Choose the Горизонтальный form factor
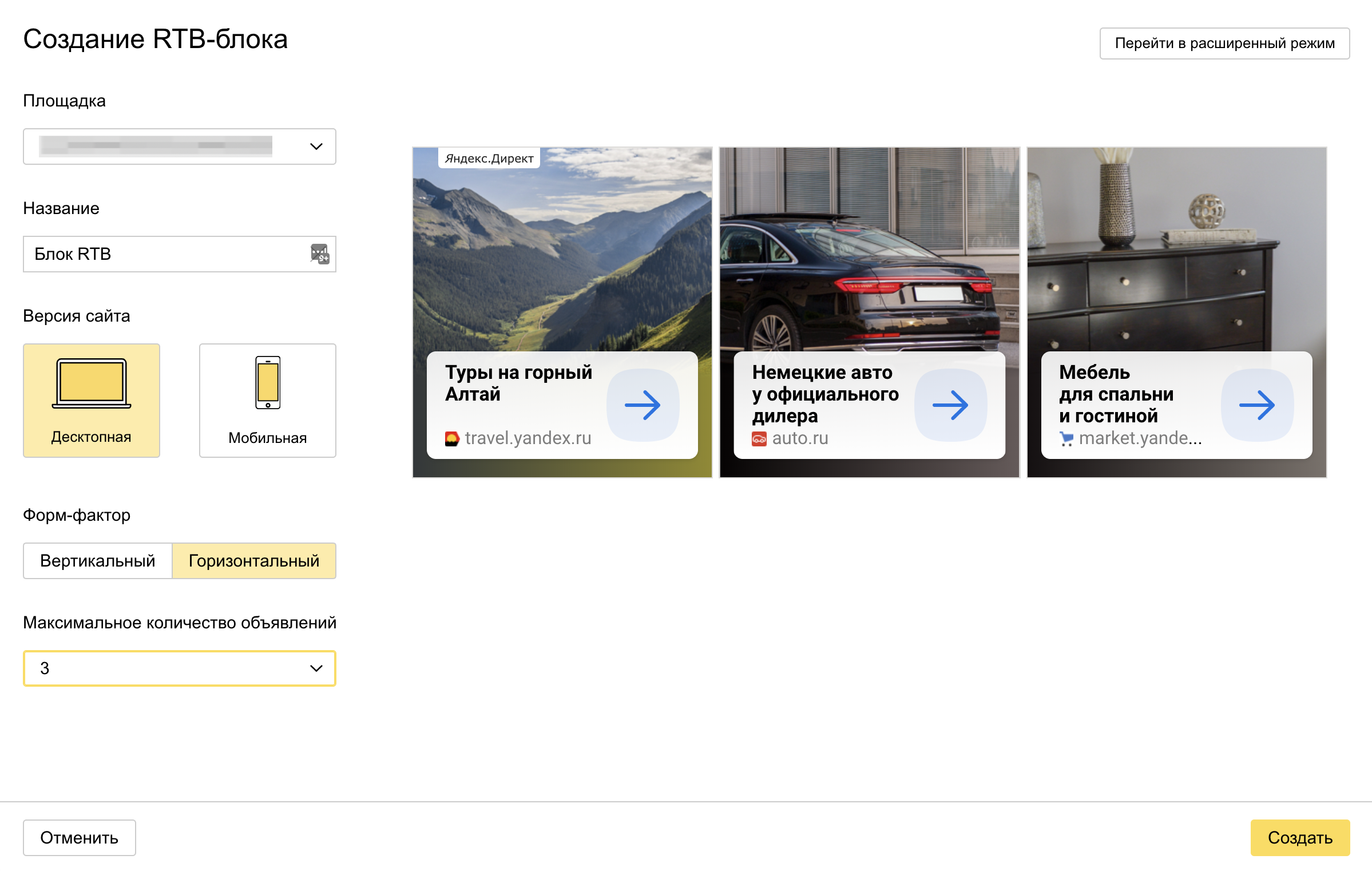 (254, 561)
